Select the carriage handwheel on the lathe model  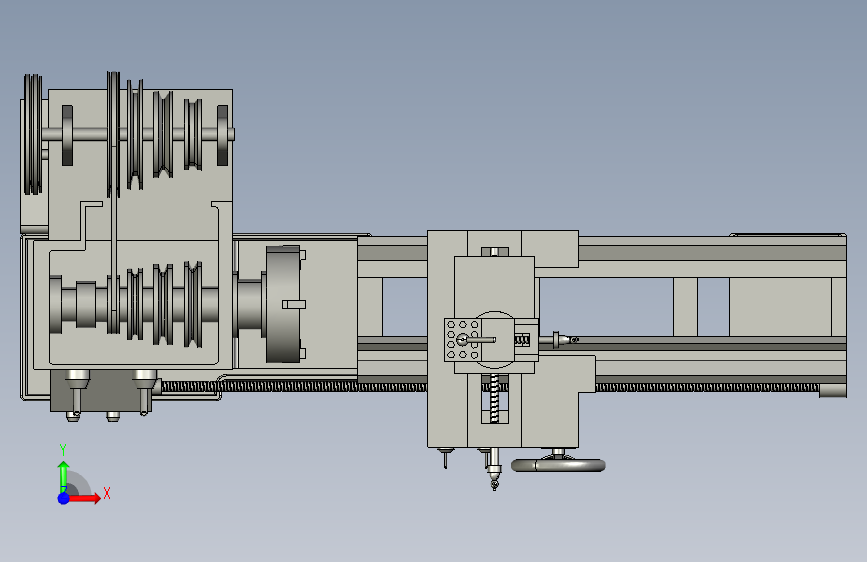[x=558, y=465]
